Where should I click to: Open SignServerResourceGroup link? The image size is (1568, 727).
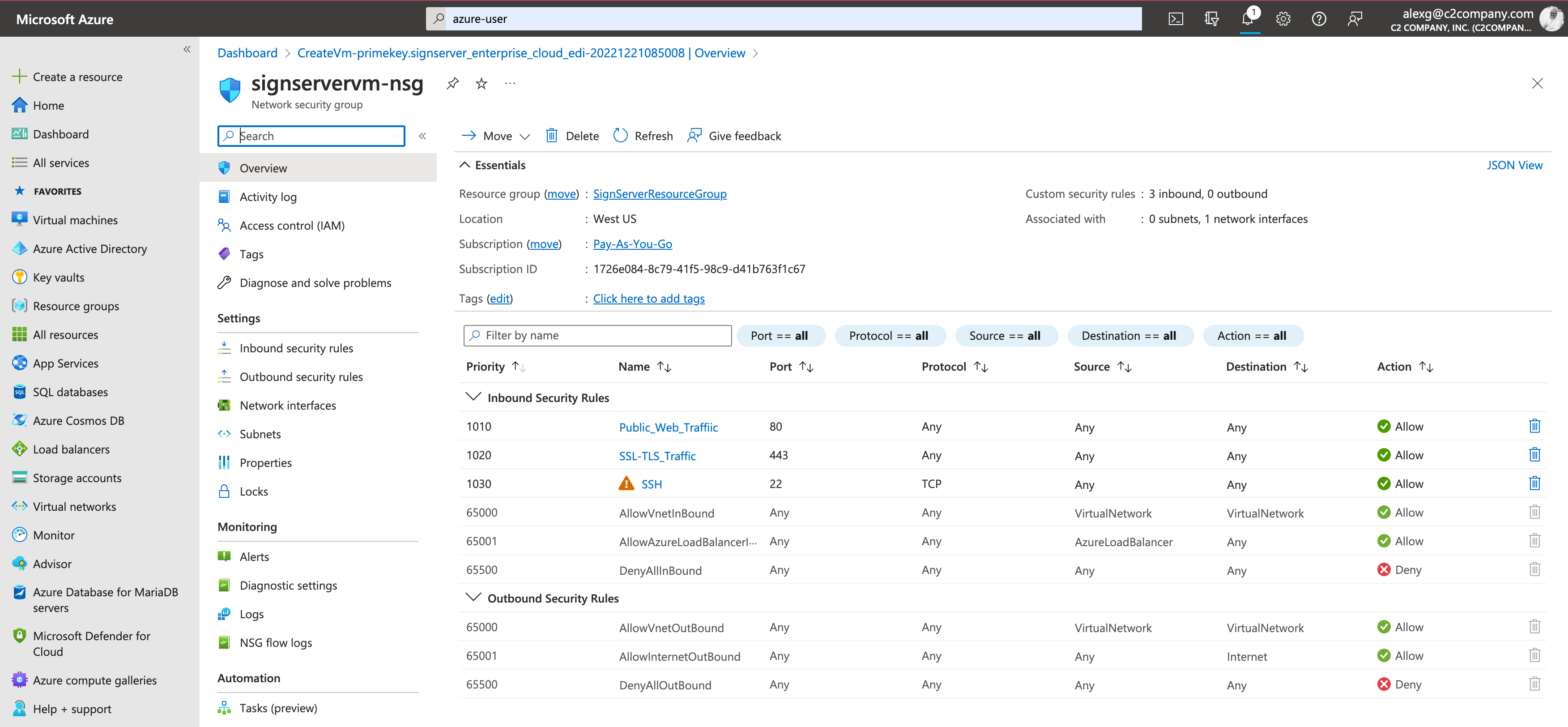click(x=659, y=194)
